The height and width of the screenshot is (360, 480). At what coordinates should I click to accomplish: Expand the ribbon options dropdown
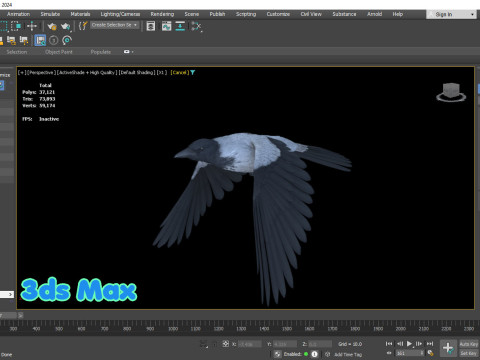tap(129, 52)
